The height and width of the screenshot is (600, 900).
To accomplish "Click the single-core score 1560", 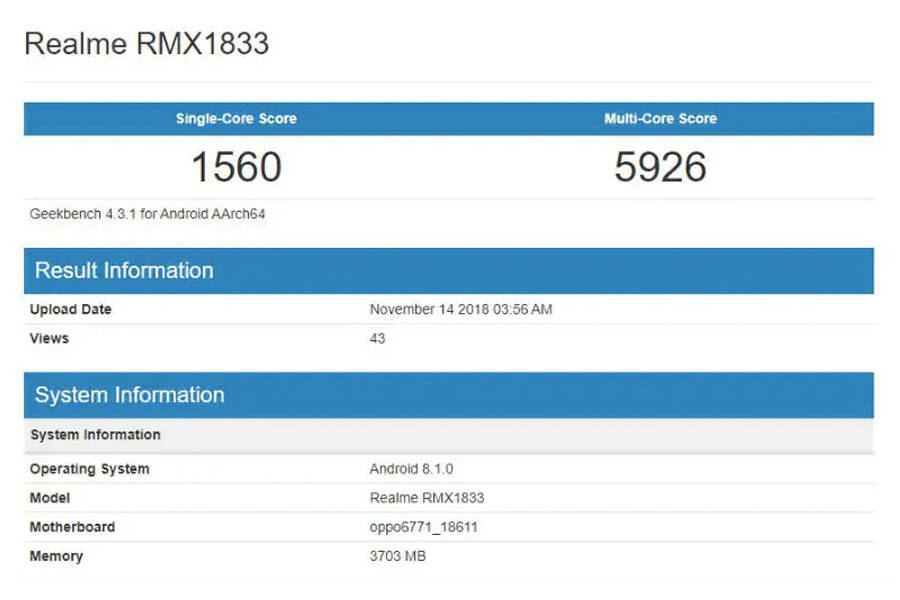I will pos(237,166).
